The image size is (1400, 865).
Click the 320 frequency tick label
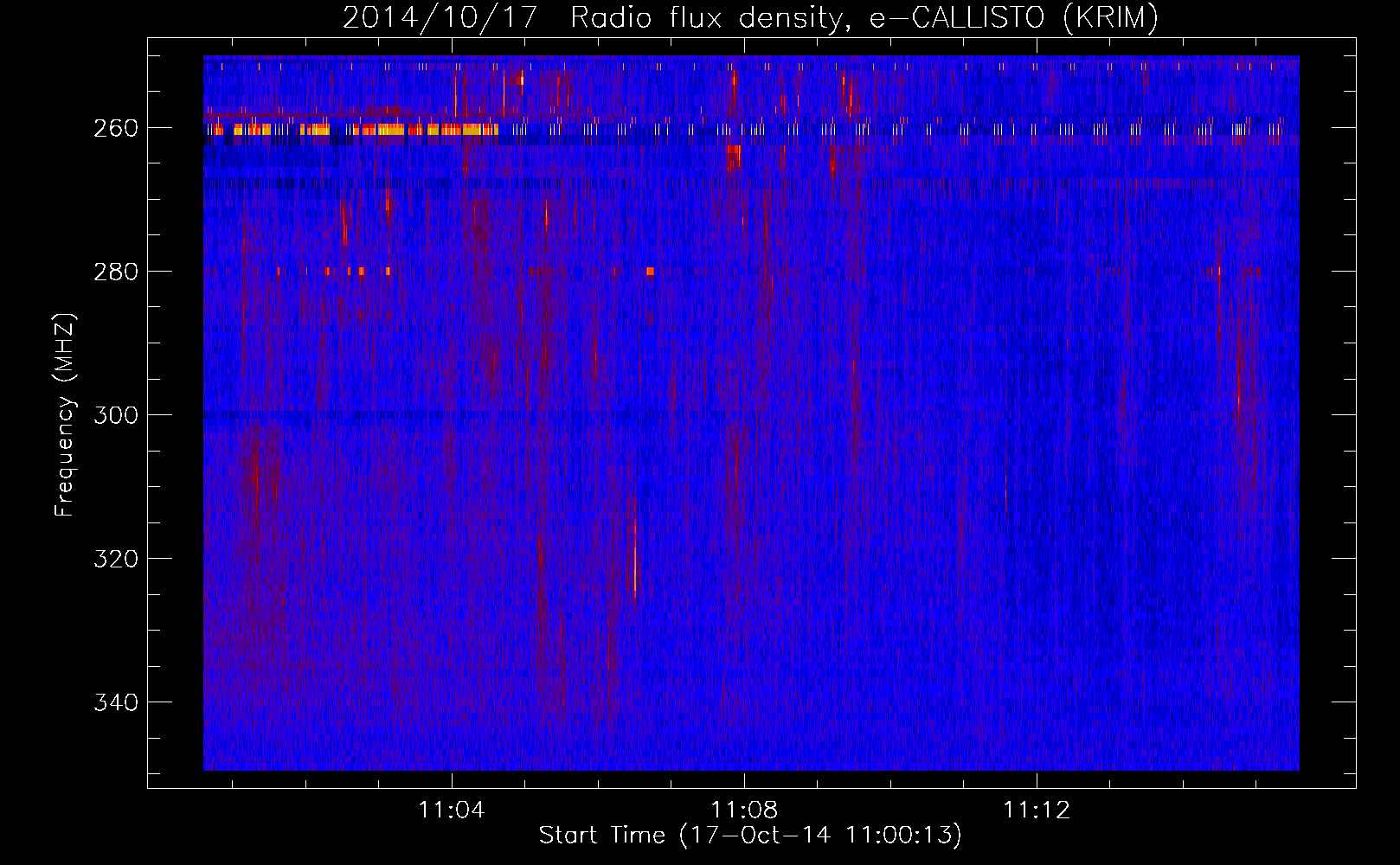tap(116, 559)
